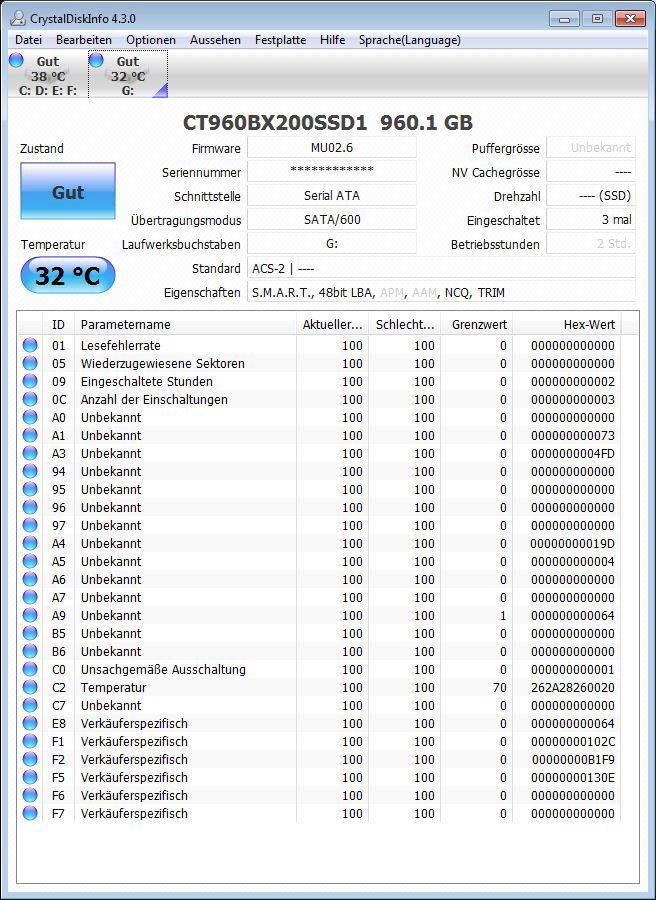The height and width of the screenshot is (900, 656).
Task: Click the status orb in row E8
Action: tap(30, 723)
